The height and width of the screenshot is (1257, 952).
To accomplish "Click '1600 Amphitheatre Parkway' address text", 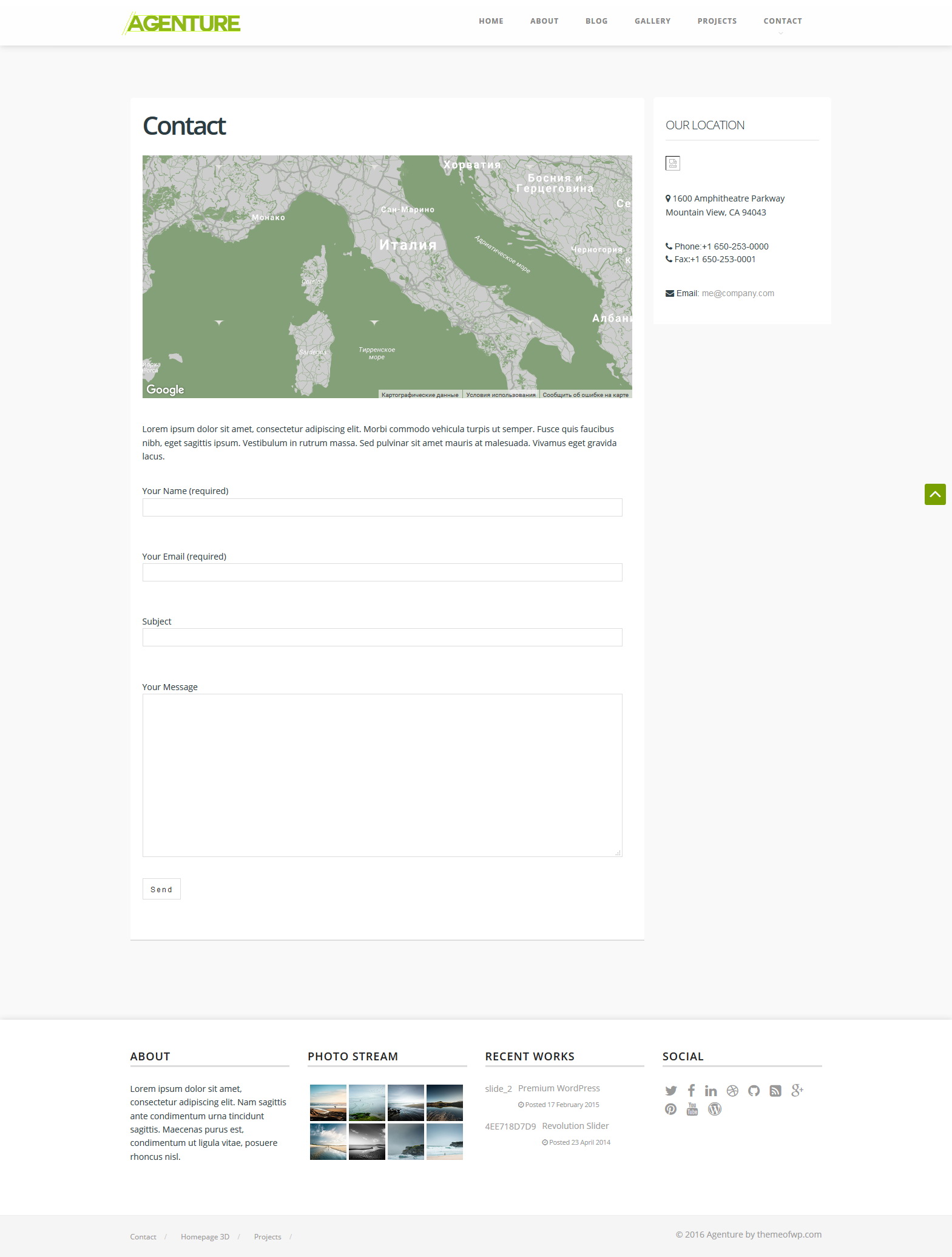I will tap(728, 198).
